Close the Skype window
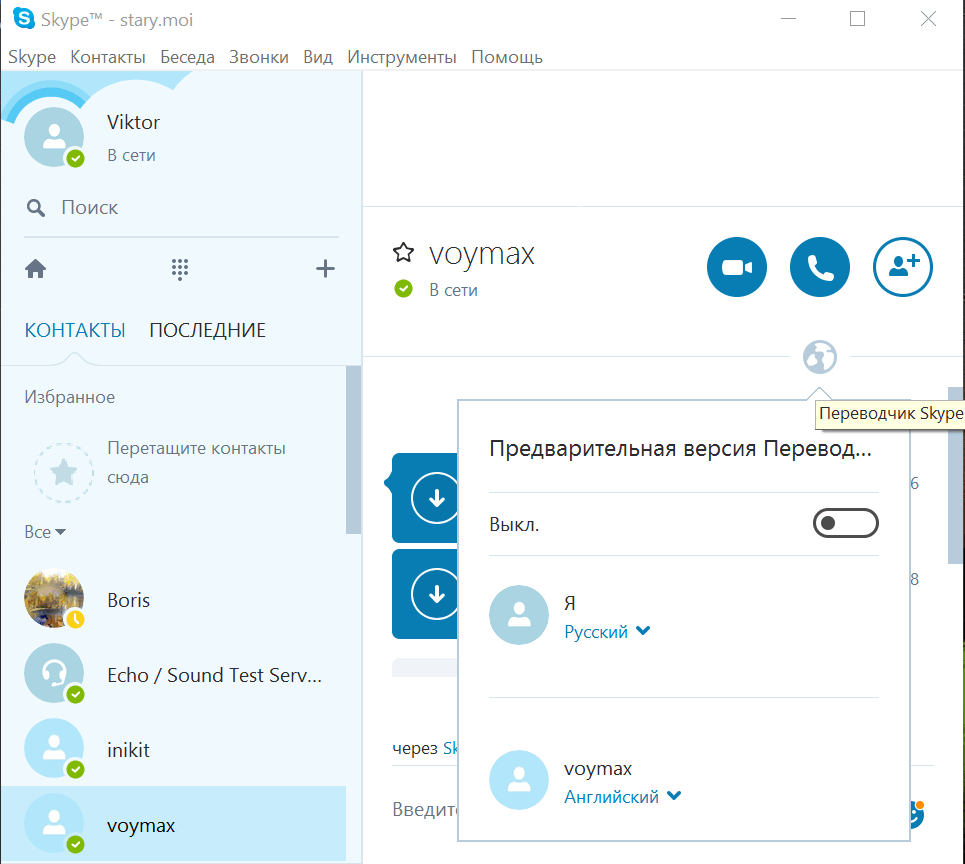 (928, 19)
